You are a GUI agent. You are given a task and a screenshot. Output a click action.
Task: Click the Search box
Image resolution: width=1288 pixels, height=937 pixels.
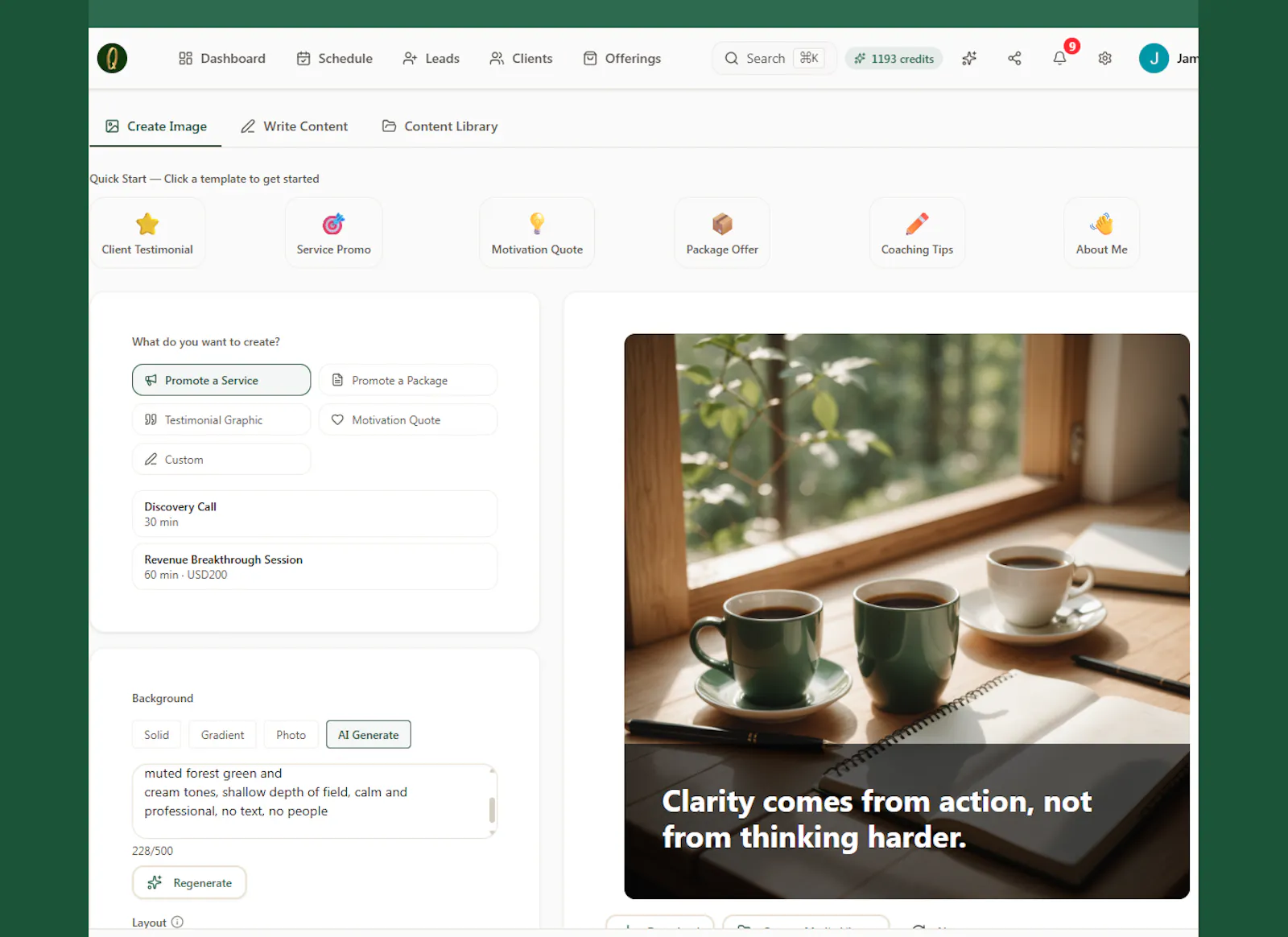[x=774, y=58]
